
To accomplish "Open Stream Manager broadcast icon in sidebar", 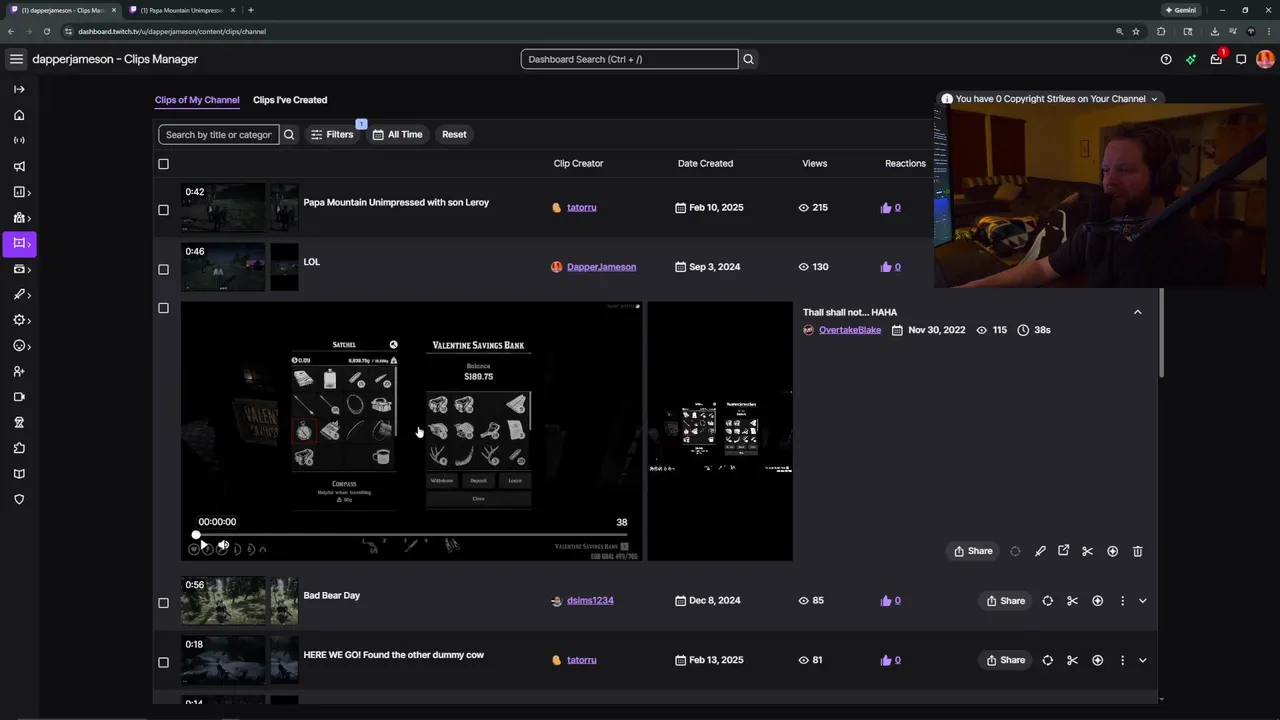I will pyautogui.click(x=19, y=141).
